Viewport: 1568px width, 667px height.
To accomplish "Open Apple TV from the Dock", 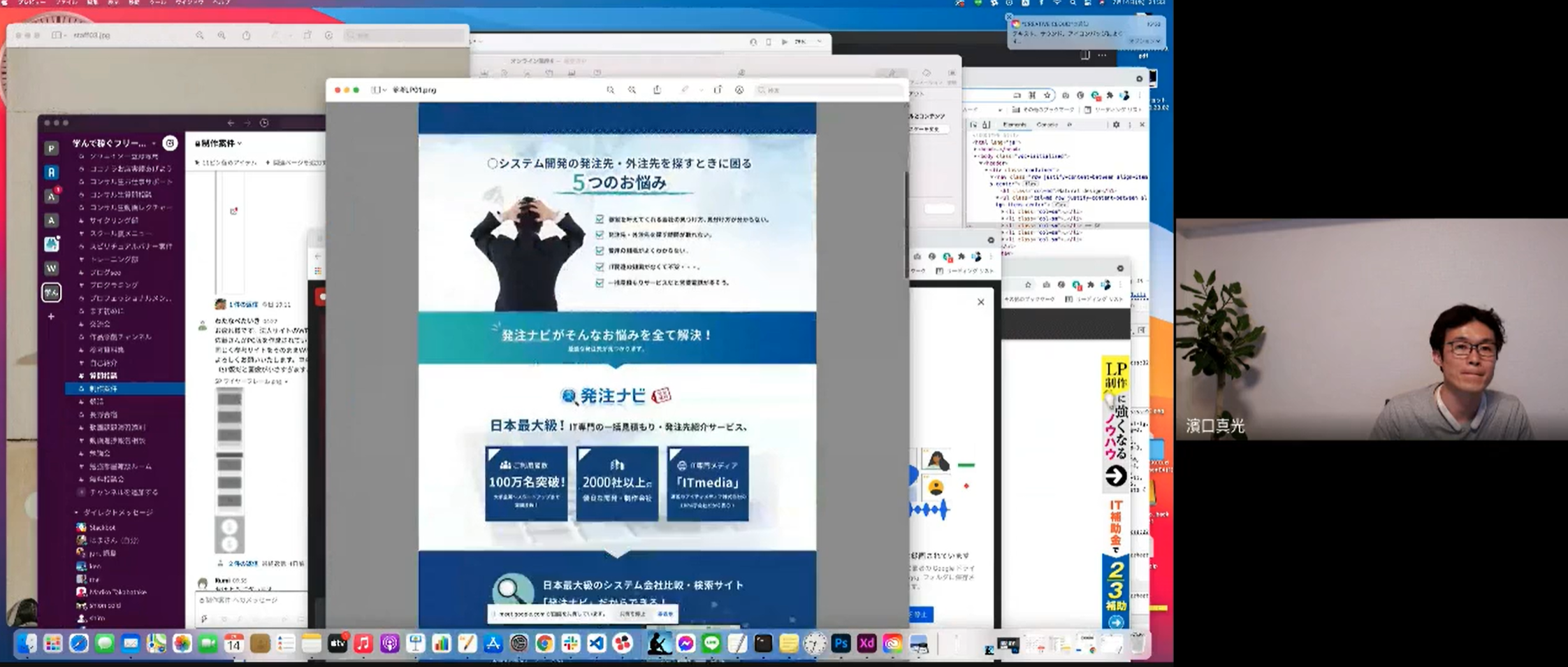I will 337,643.
